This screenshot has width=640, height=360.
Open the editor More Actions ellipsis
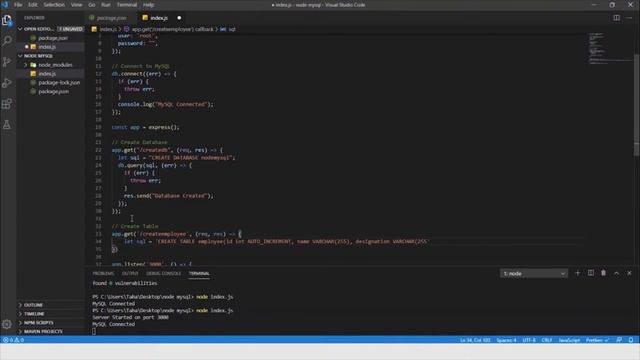pyautogui.click(x=629, y=18)
